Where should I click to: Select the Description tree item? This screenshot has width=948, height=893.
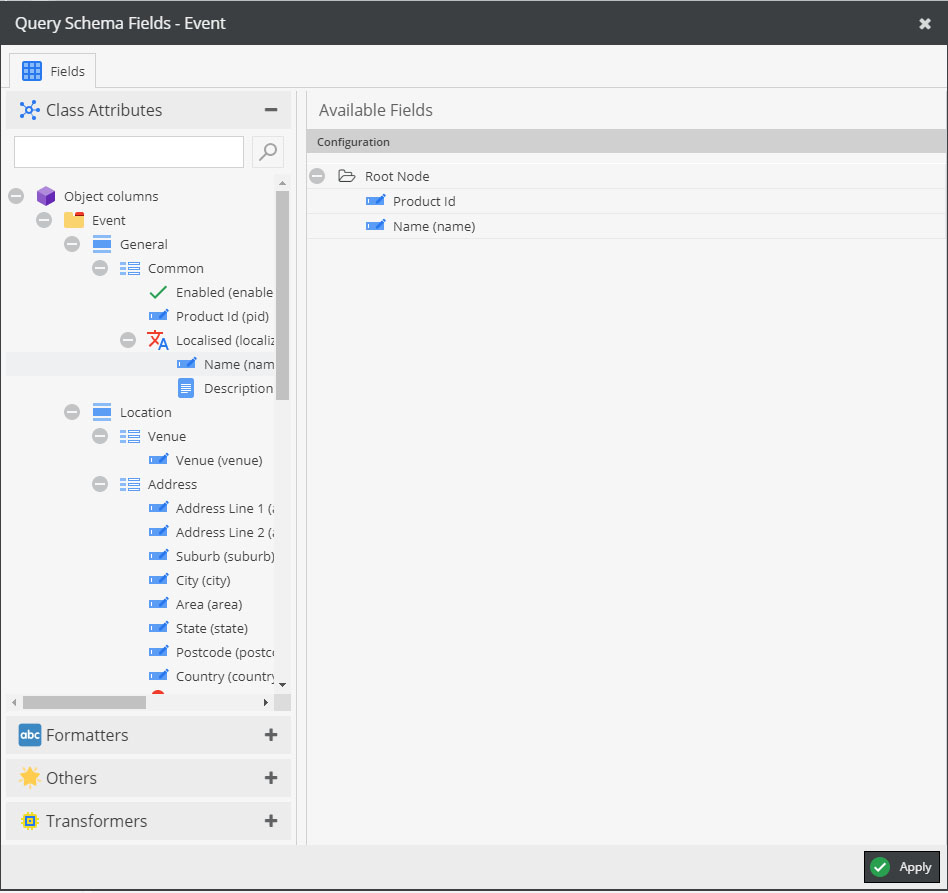coord(238,389)
